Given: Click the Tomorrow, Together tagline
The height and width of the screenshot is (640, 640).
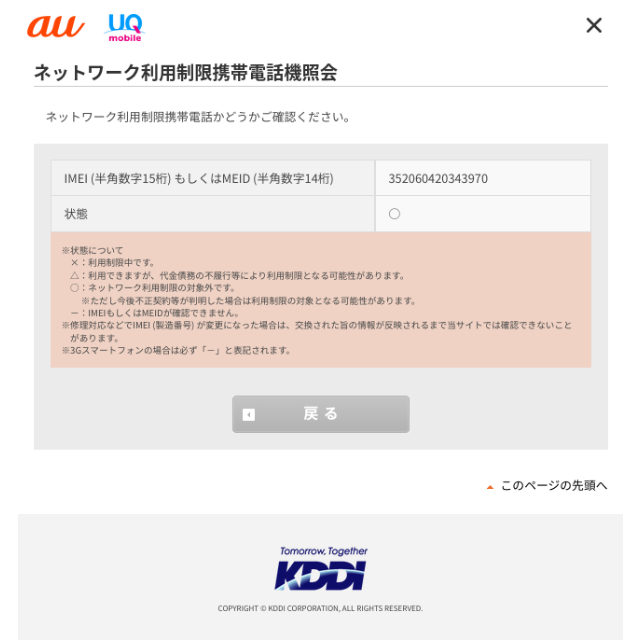Looking at the screenshot, I should [x=324, y=551].
